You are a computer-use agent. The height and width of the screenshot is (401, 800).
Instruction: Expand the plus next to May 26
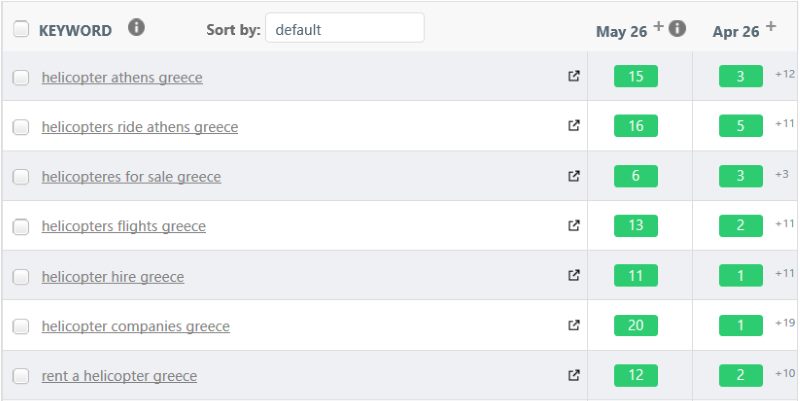659,26
